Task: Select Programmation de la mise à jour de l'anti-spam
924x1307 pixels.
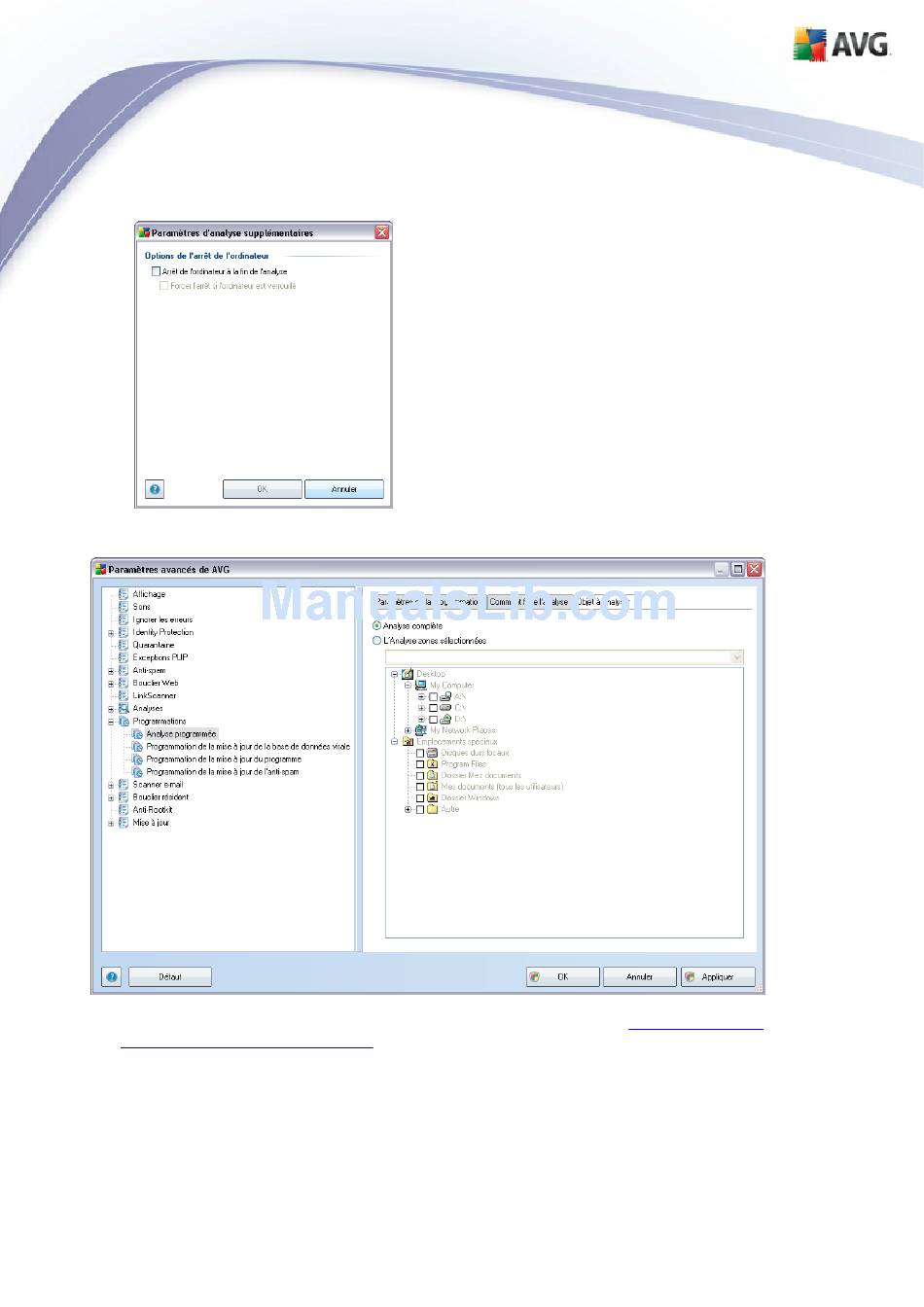Action: 223,772
